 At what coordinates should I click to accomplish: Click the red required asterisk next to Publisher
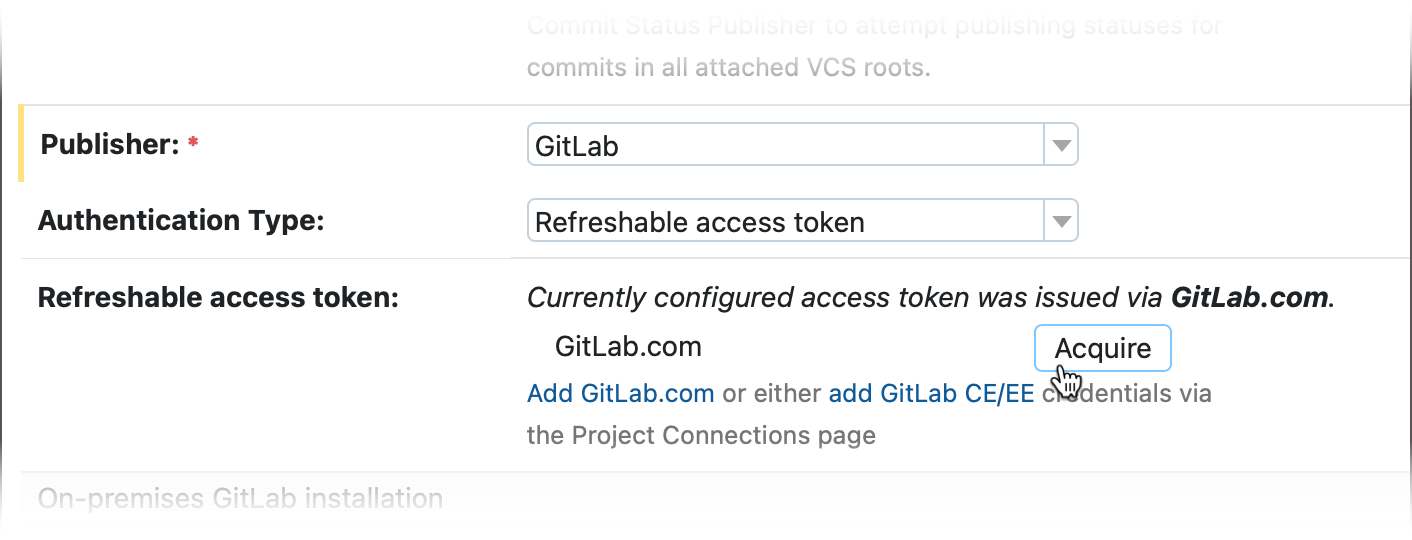click(193, 146)
